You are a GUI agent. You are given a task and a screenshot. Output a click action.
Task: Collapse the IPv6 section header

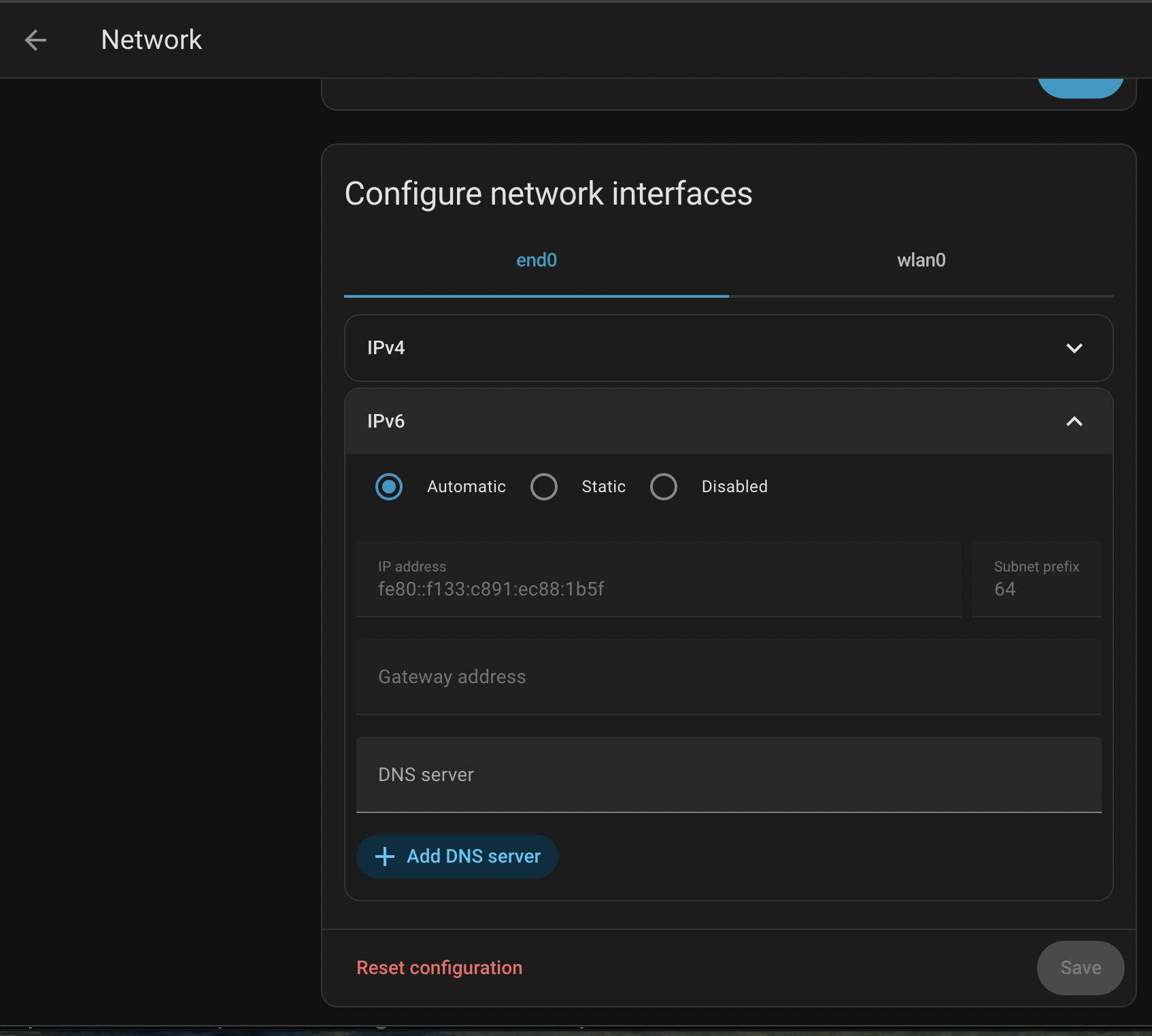click(680, 421)
